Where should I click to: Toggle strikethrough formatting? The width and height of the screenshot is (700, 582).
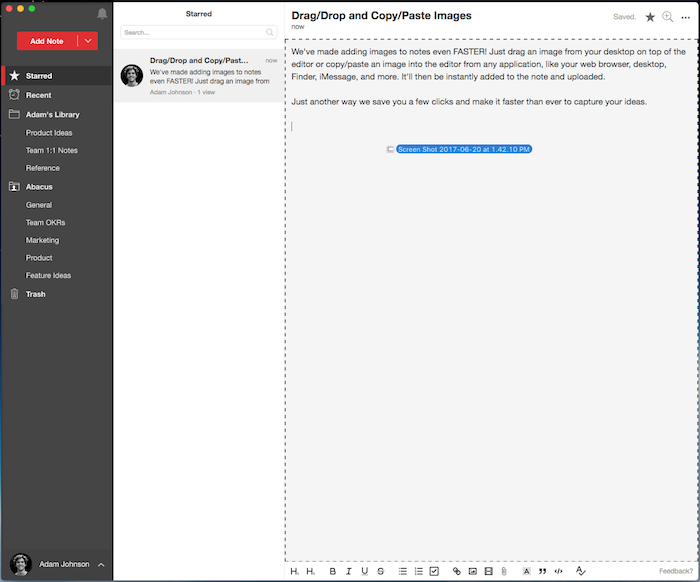(x=380, y=571)
